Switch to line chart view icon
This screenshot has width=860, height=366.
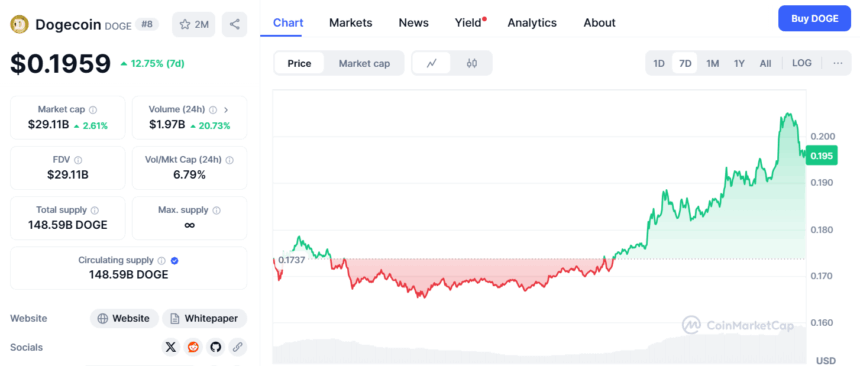432,63
